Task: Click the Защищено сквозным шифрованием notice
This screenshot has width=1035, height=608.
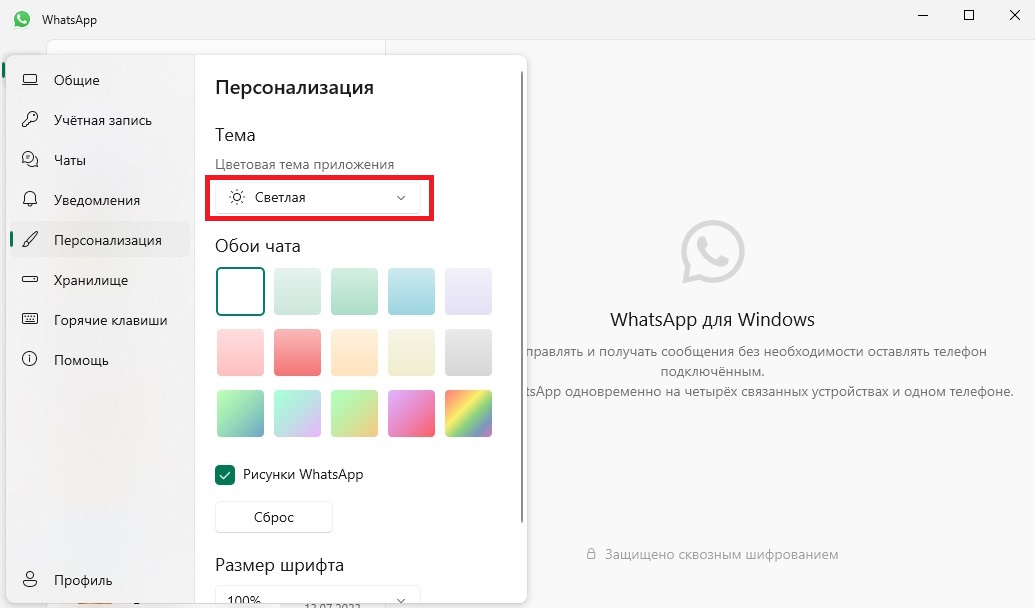Action: 721,555
